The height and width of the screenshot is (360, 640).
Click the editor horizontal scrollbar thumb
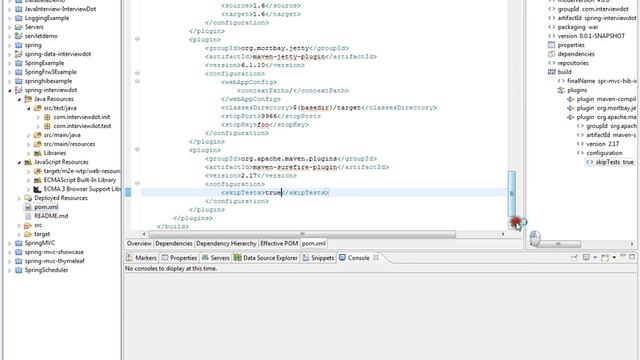pos(302,234)
